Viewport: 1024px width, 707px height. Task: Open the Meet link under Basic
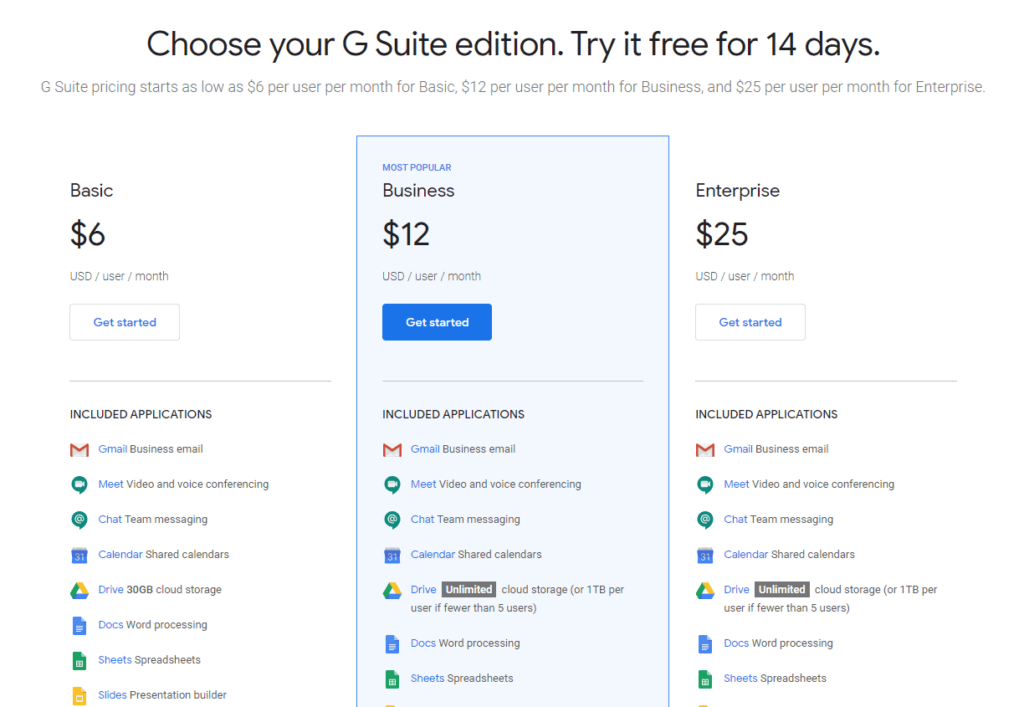click(x=110, y=484)
